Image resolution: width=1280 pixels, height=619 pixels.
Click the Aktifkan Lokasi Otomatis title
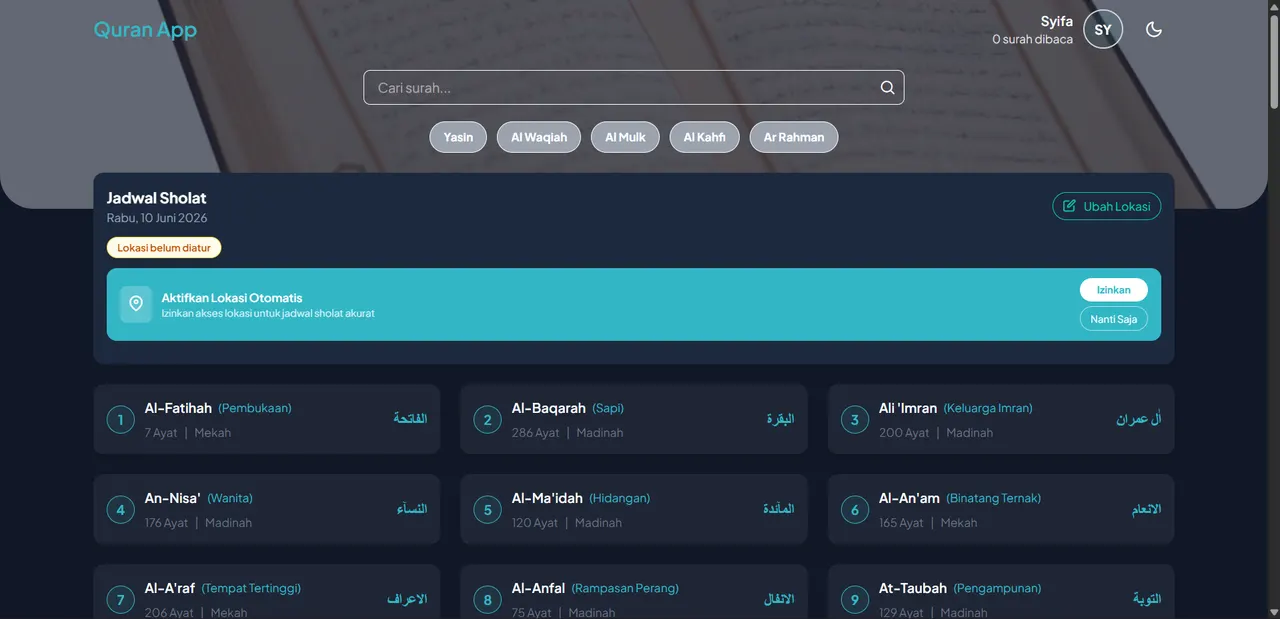232,298
